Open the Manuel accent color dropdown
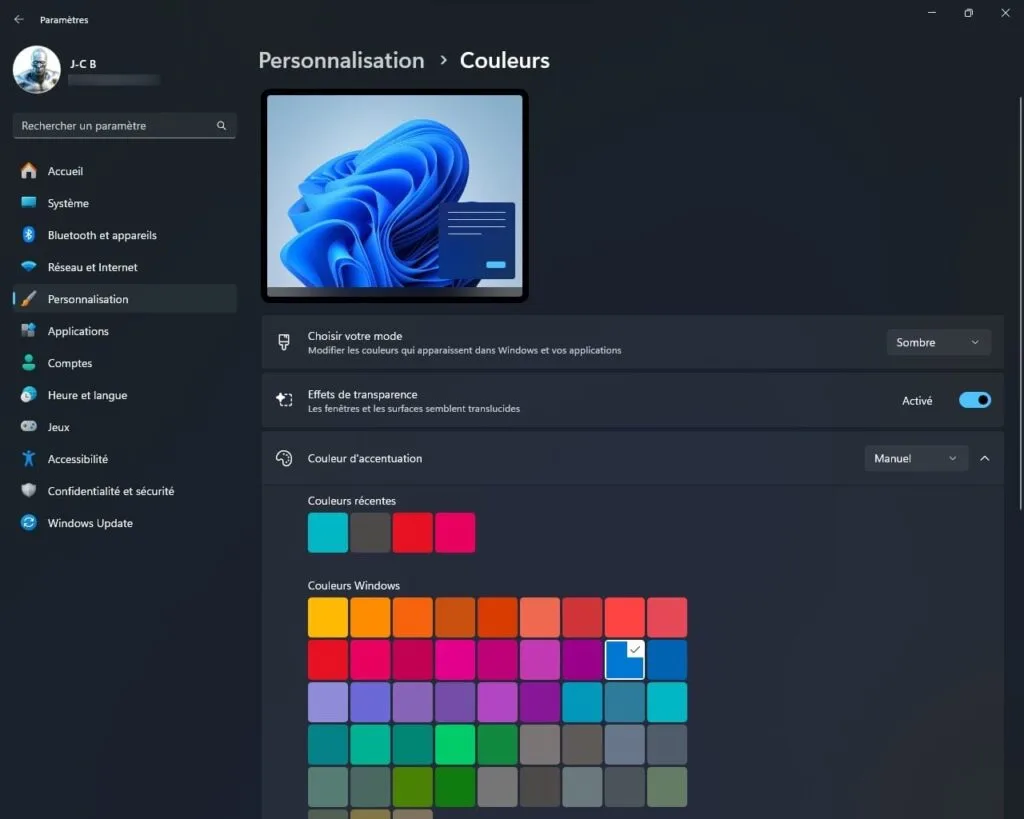This screenshot has height=819, width=1024. (916, 458)
